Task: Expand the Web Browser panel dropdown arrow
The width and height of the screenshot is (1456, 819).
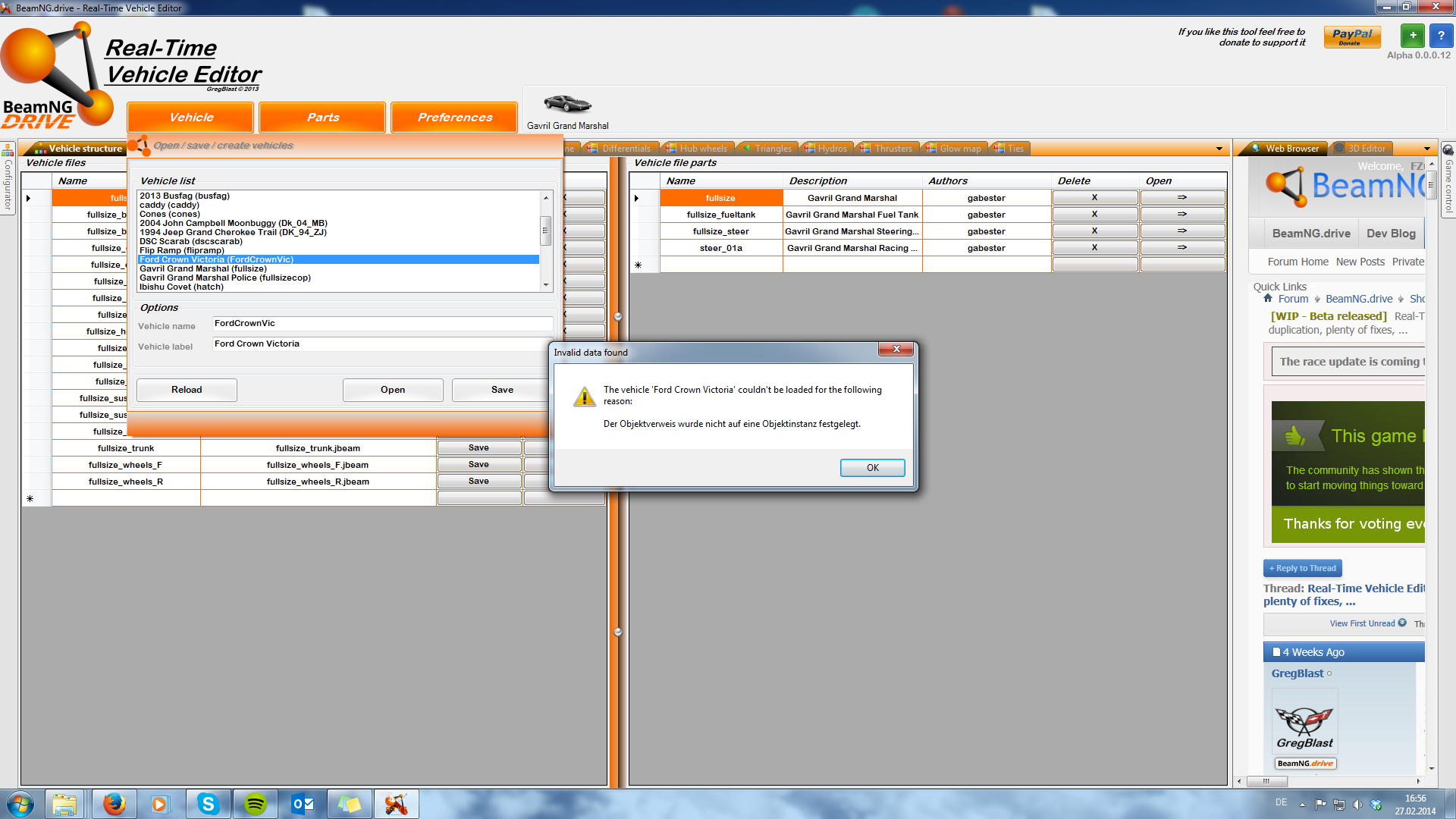Action: pyautogui.click(x=1426, y=149)
